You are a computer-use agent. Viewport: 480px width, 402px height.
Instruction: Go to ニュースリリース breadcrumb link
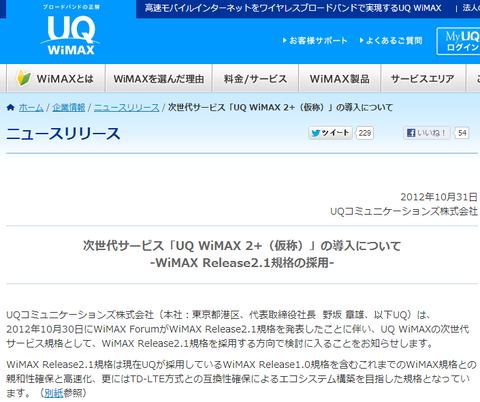pos(127,107)
